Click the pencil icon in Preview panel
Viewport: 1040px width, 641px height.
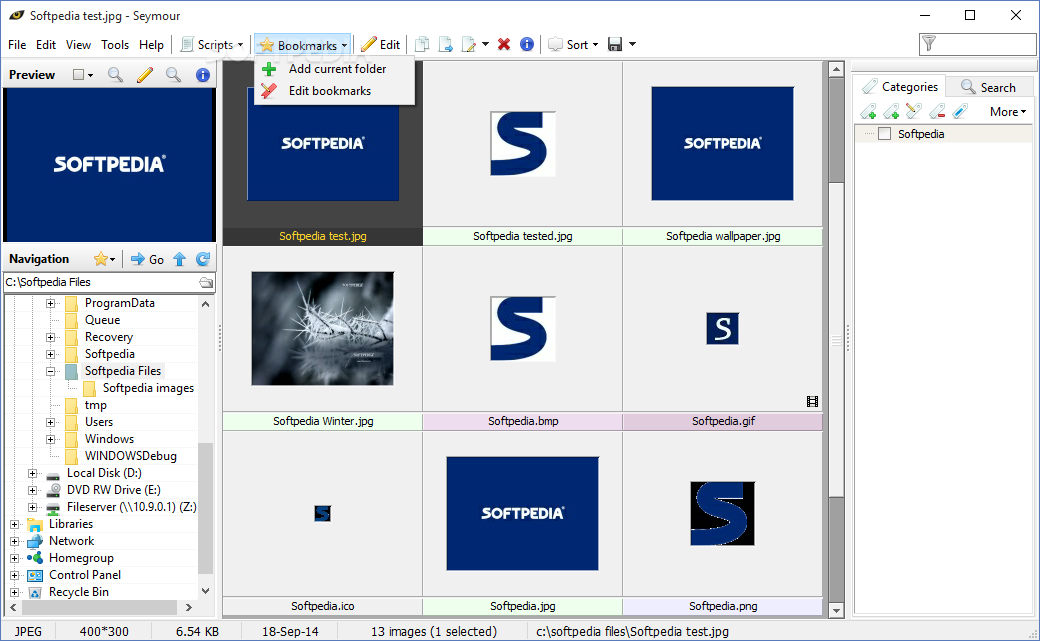pos(145,75)
